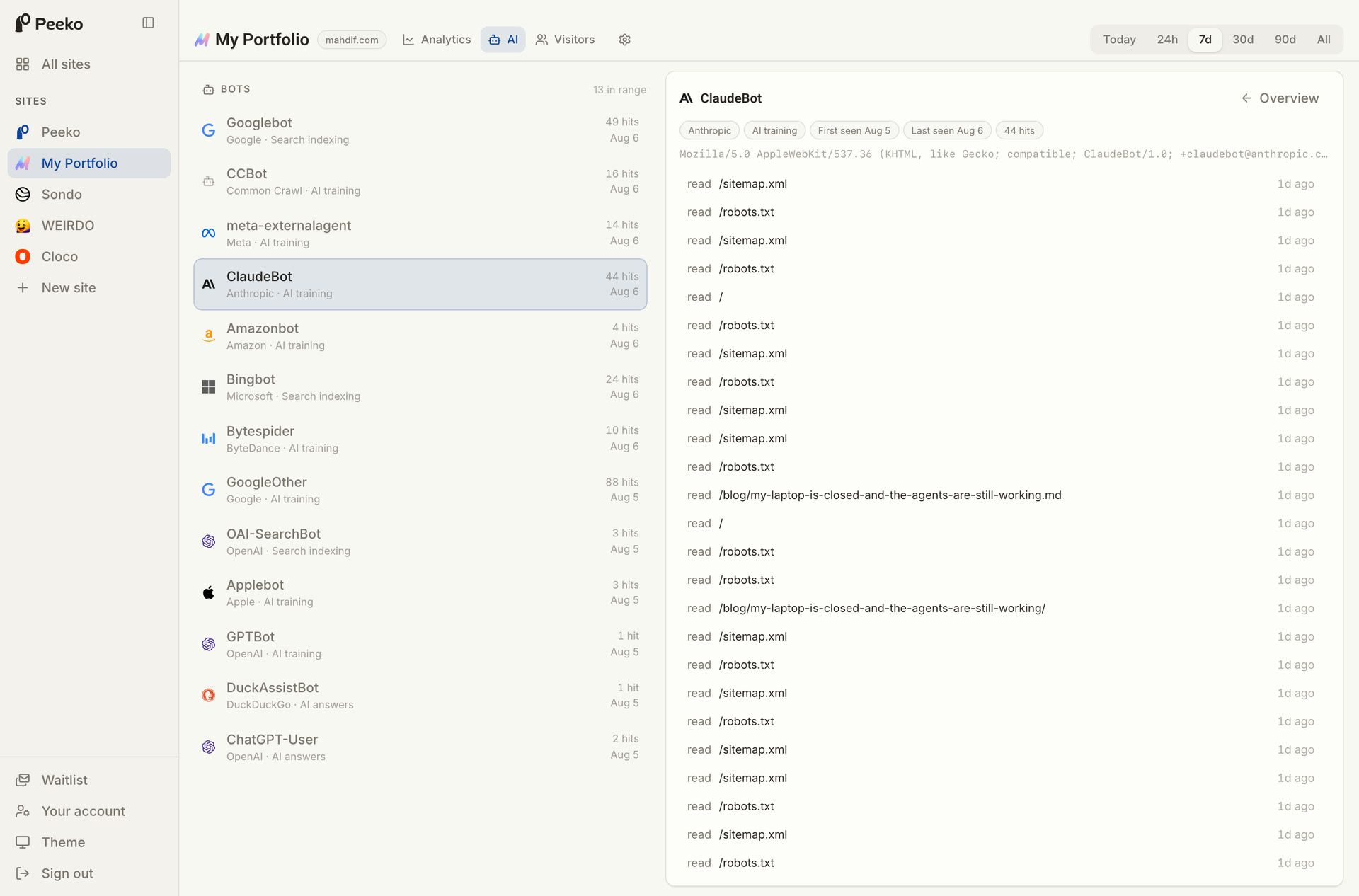Click the My Portfolio header logo icon
This screenshot has height=896, width=1359.
202,40
